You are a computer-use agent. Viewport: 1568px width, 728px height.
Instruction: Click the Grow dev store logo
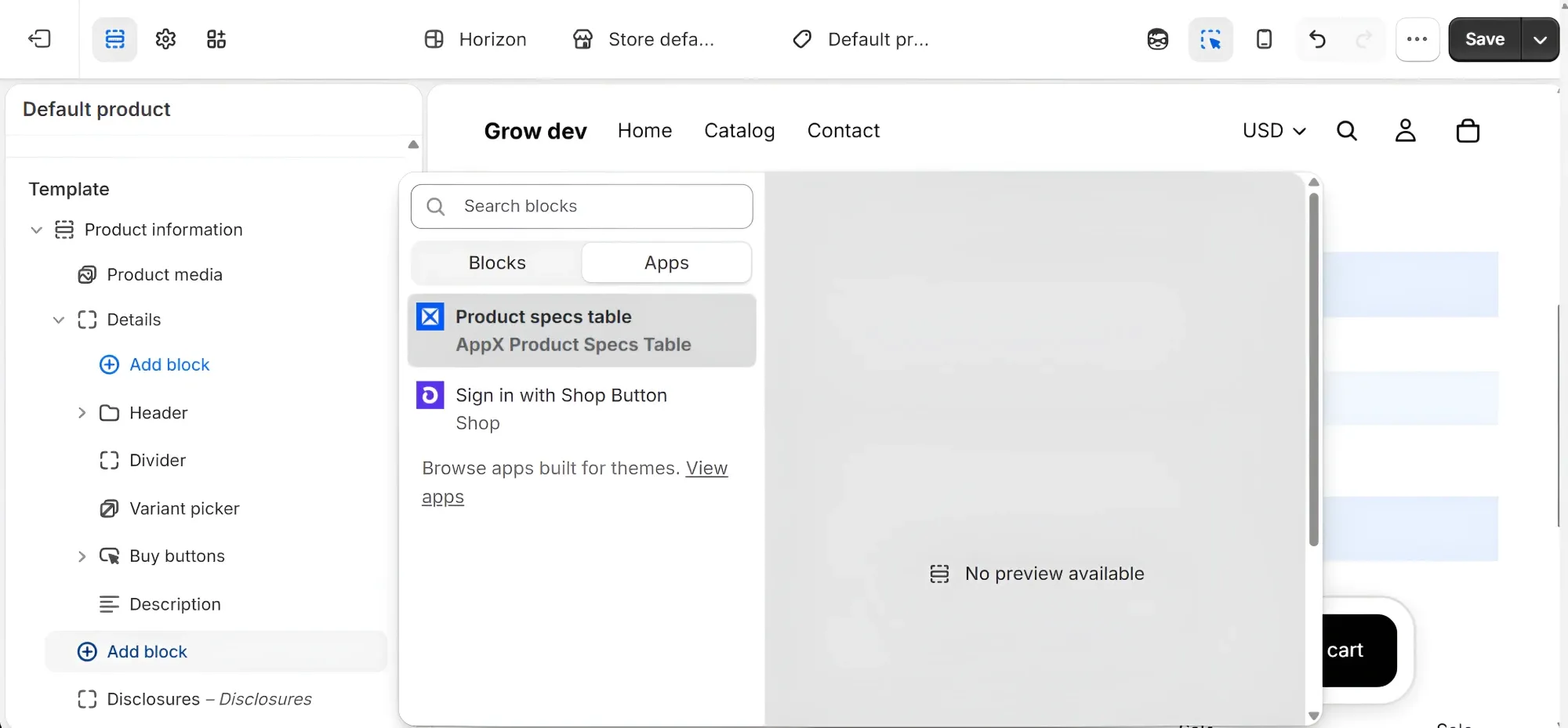pos(535,131)
